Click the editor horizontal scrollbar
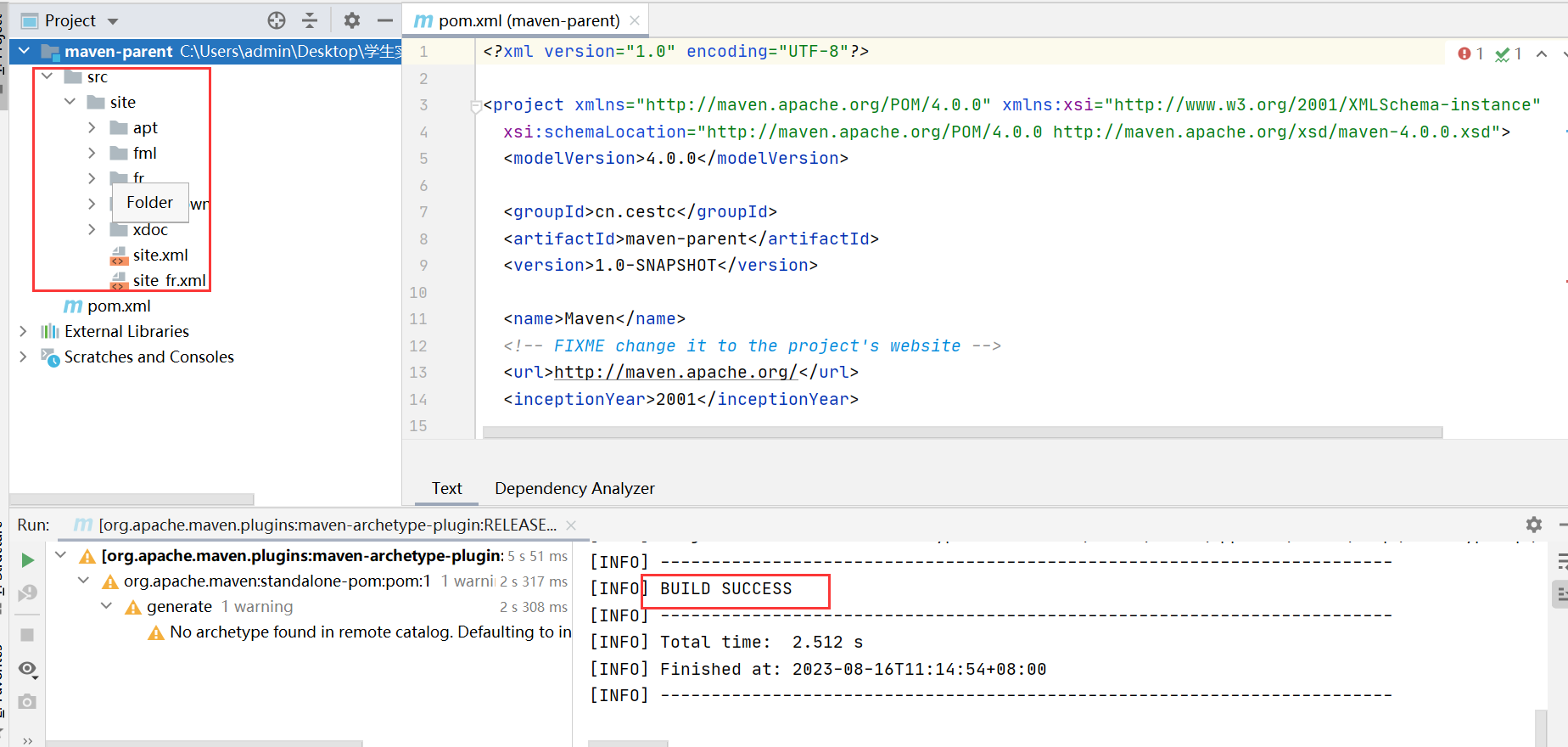Viewport: 1568px width, 747px height. tap(963, 432)
